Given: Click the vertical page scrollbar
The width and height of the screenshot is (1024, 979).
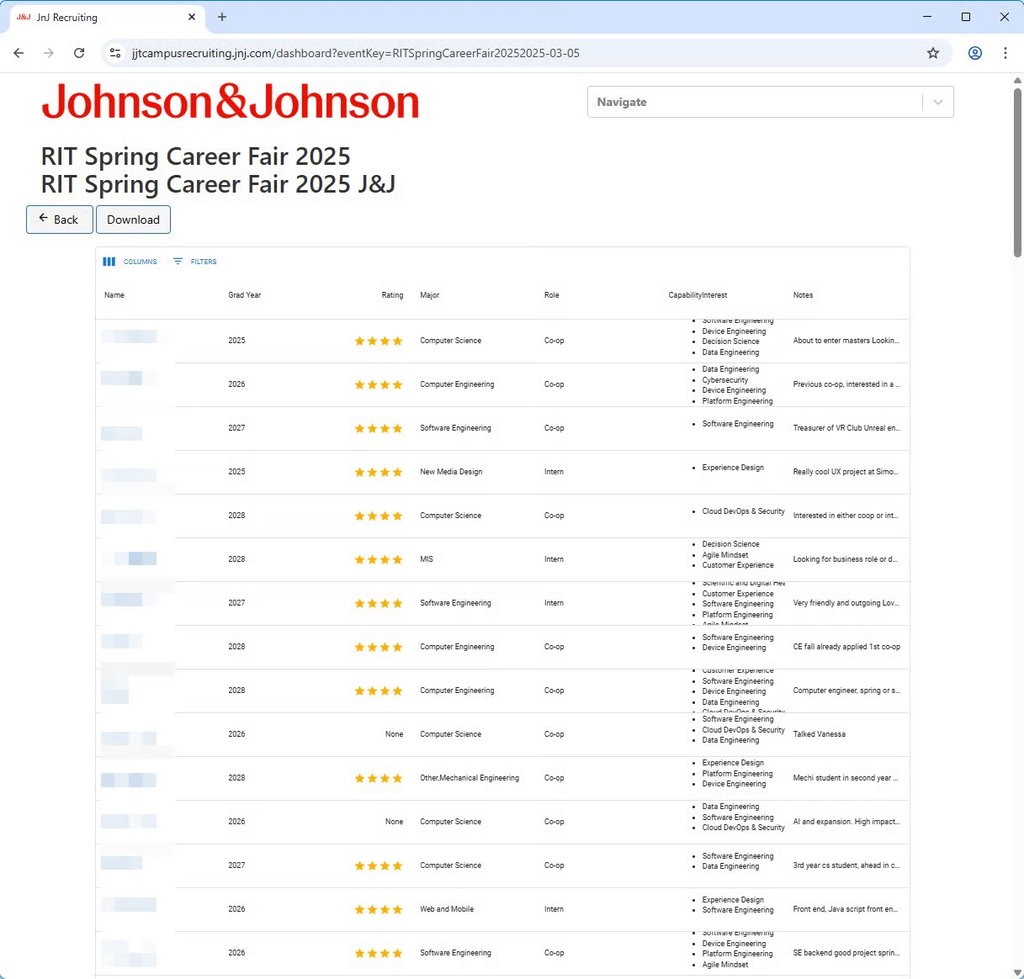Looking at the screenshot, I should click(1017, 172).
